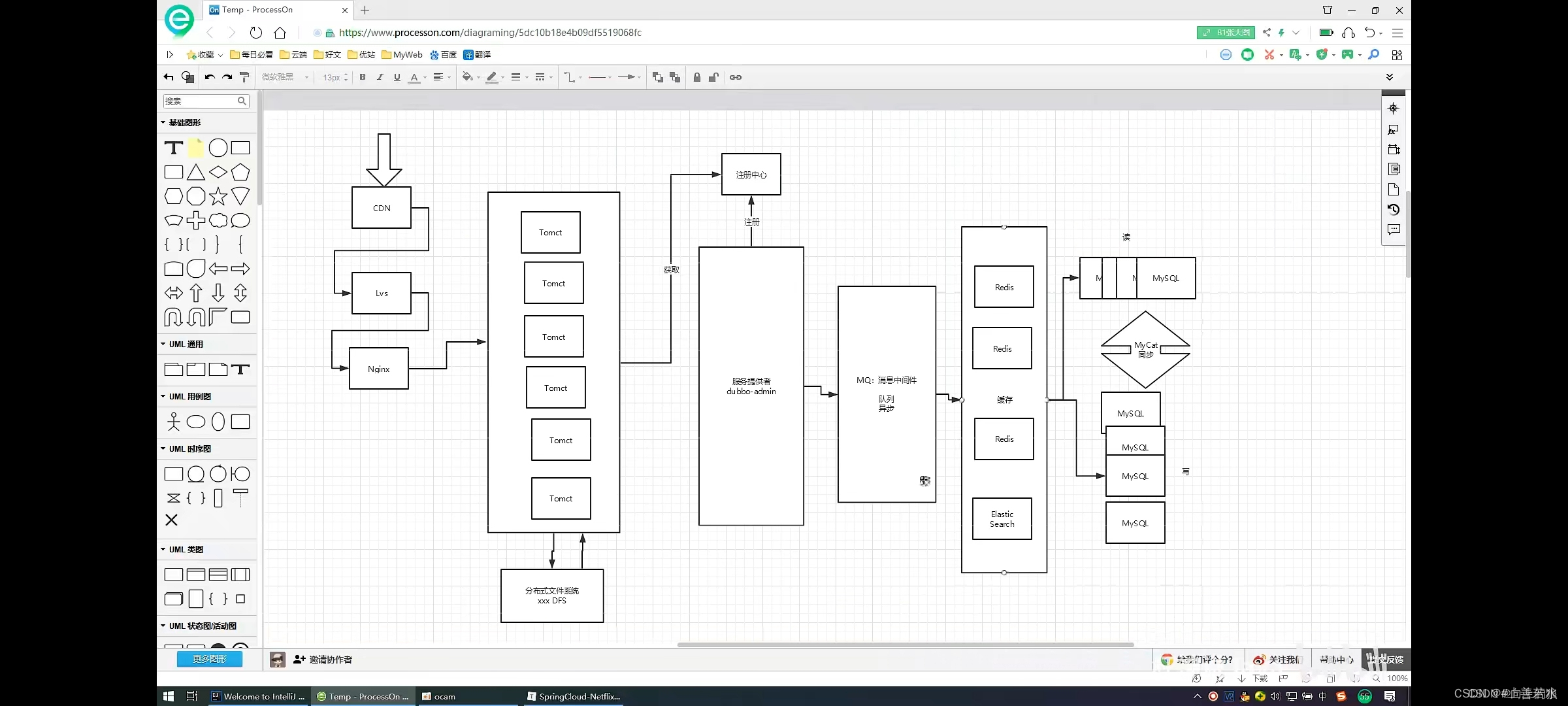Open the history clock panel icon
Image resolution: width=1568 pixels, height=706 pixels.
[1394, 210]
